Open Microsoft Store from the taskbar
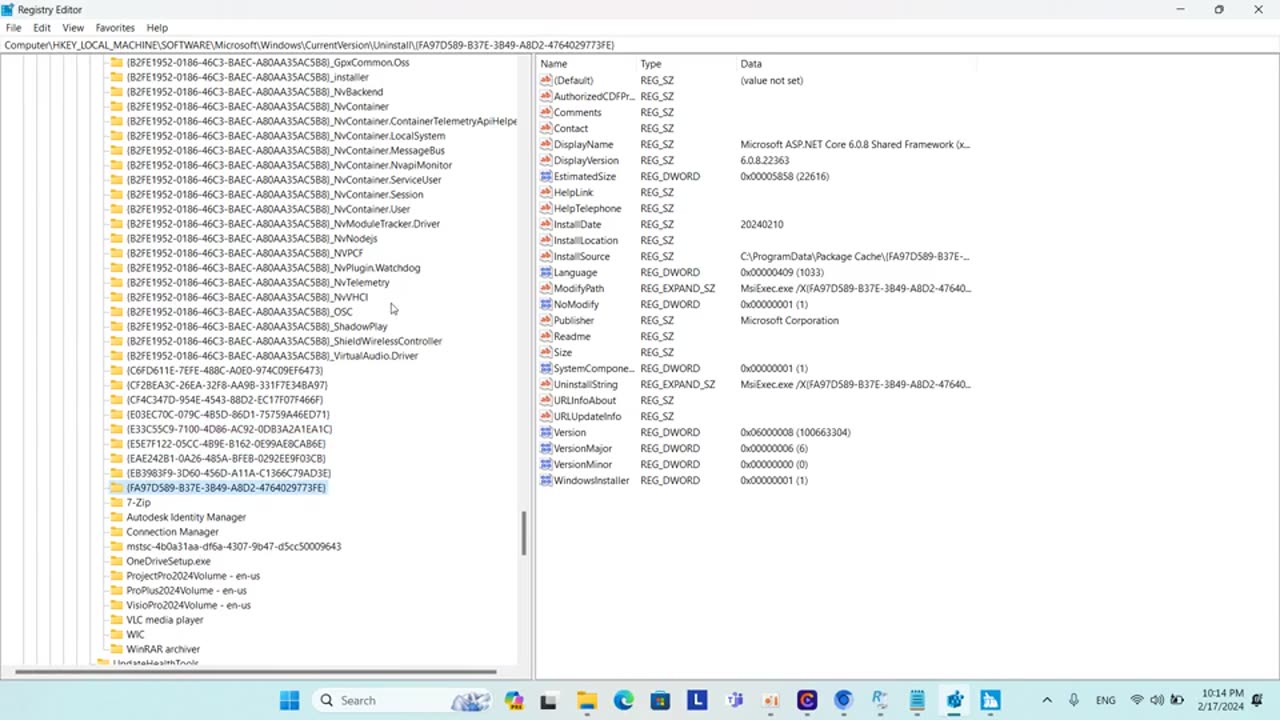The height and width of the screenshot is (720, 1280). tap(660, 700)
